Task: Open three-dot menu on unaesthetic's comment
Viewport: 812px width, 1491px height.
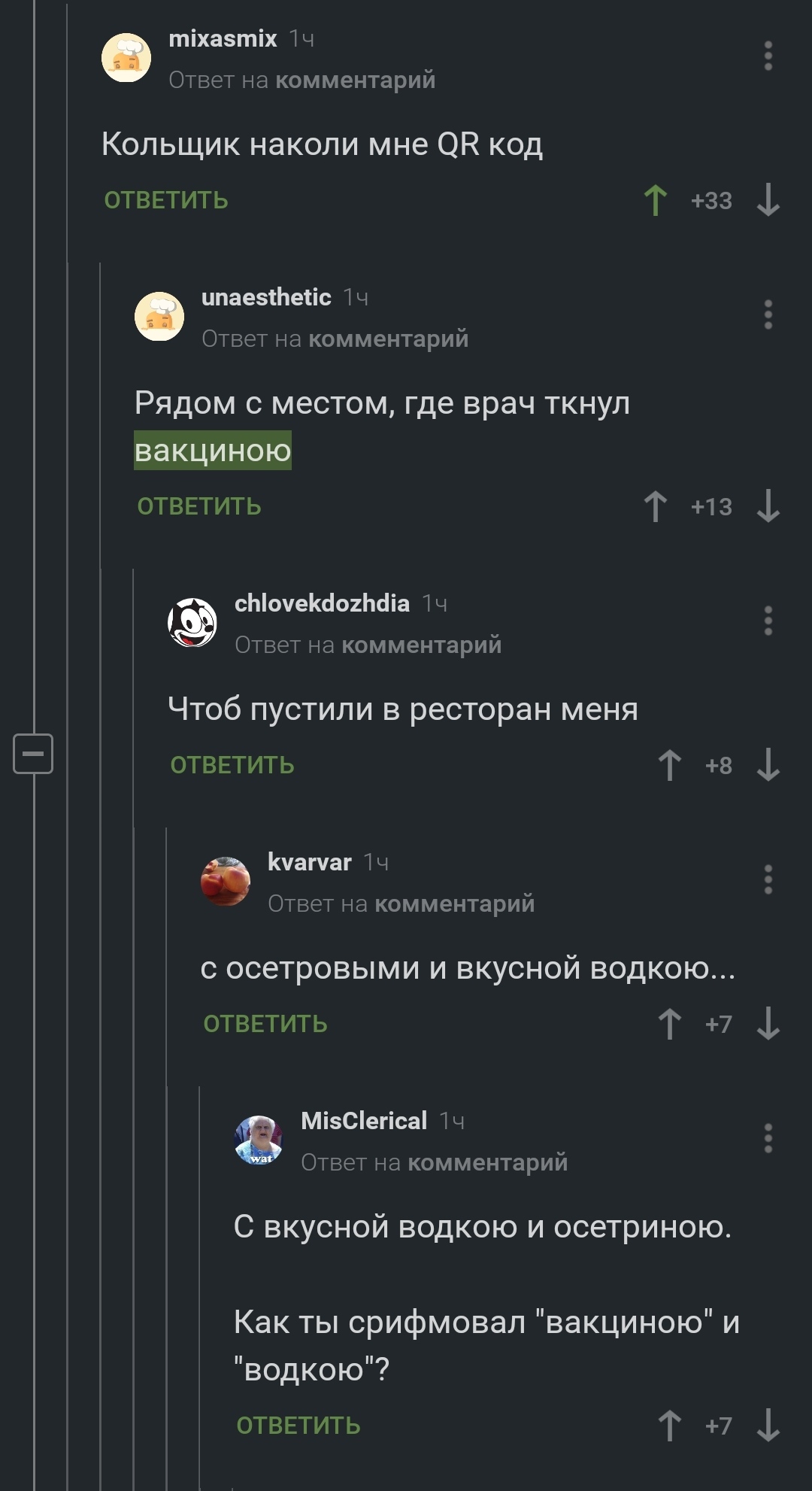Action: tap(768, 315)
